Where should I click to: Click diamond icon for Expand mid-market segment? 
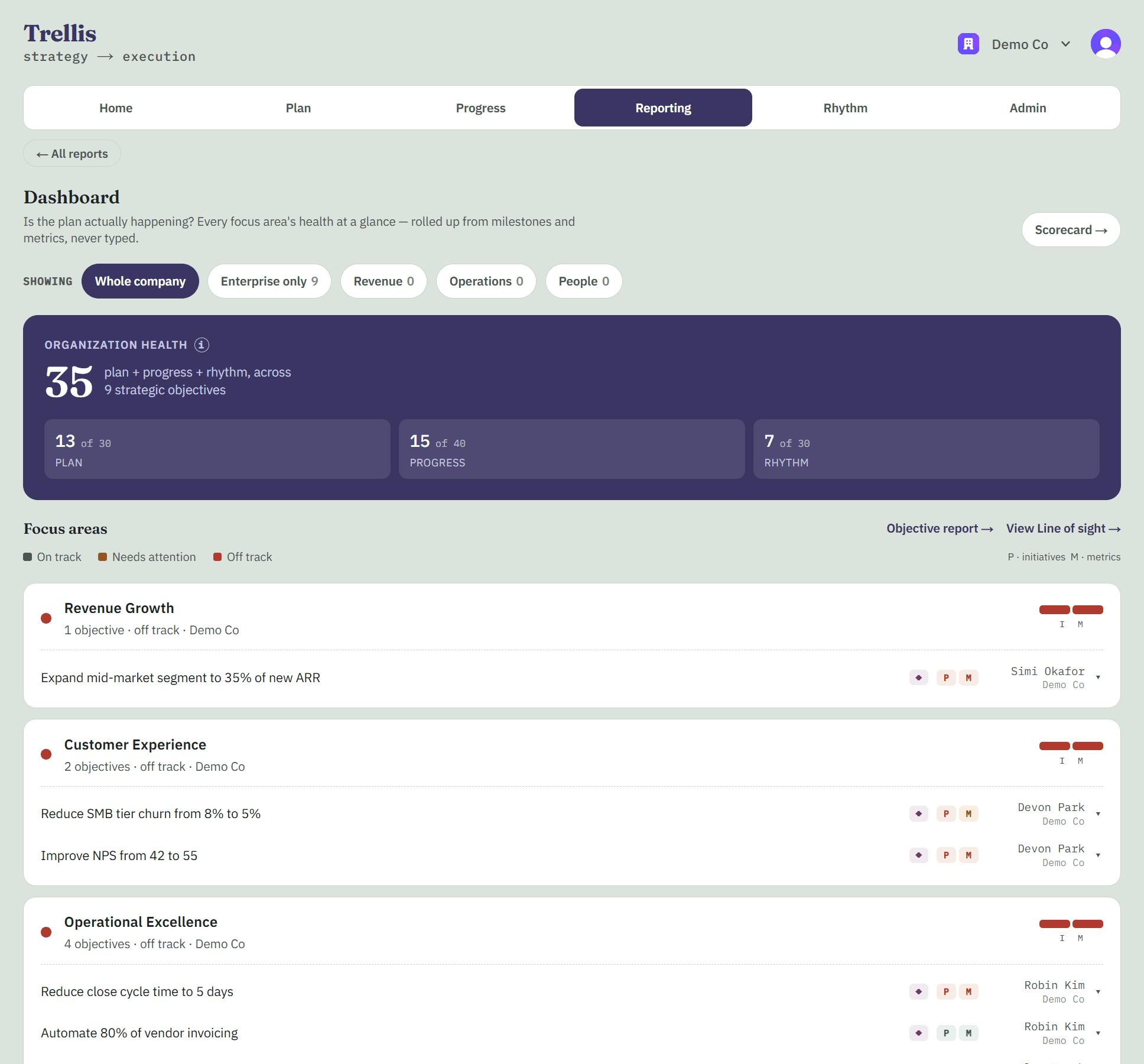(918, 677)
